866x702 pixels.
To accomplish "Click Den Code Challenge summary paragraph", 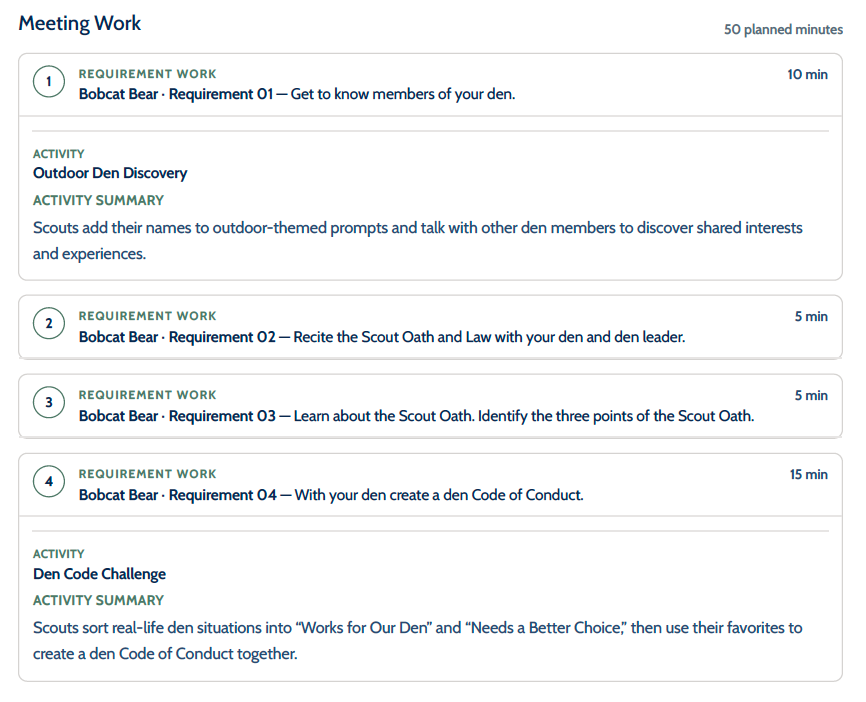I will 418,641.
